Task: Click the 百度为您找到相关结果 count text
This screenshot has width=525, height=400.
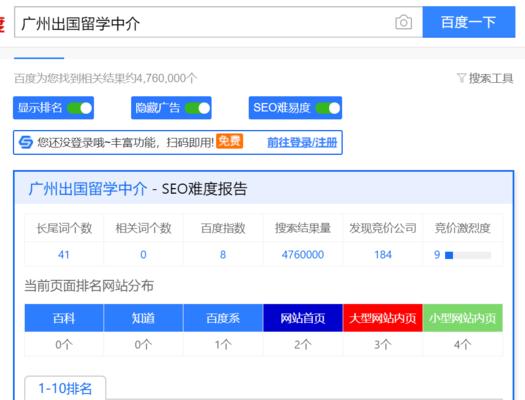Action: click(x=105, y=78)
